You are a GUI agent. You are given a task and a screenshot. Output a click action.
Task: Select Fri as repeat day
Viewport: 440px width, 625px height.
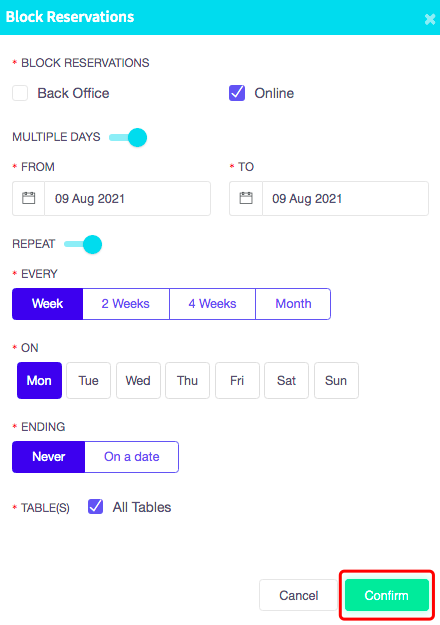(x=237, y=380)
